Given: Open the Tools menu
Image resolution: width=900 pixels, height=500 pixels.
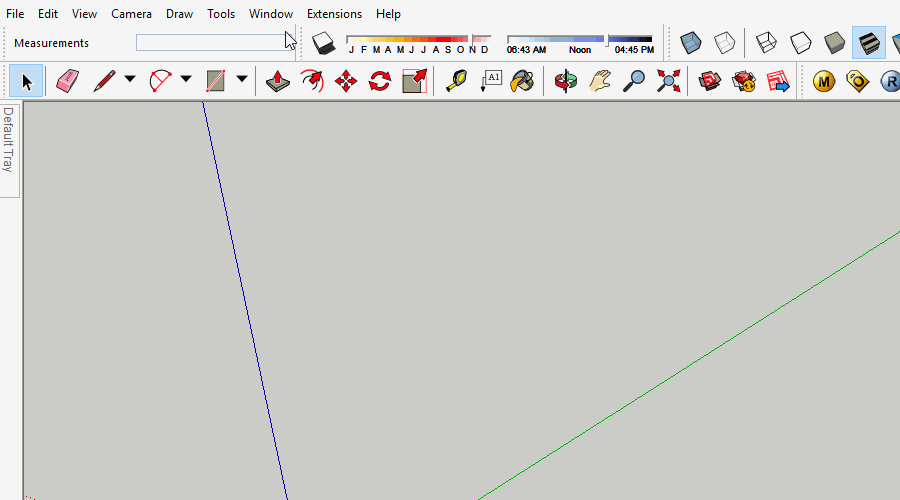Looking at the screenshot, I should pos(221,14).
